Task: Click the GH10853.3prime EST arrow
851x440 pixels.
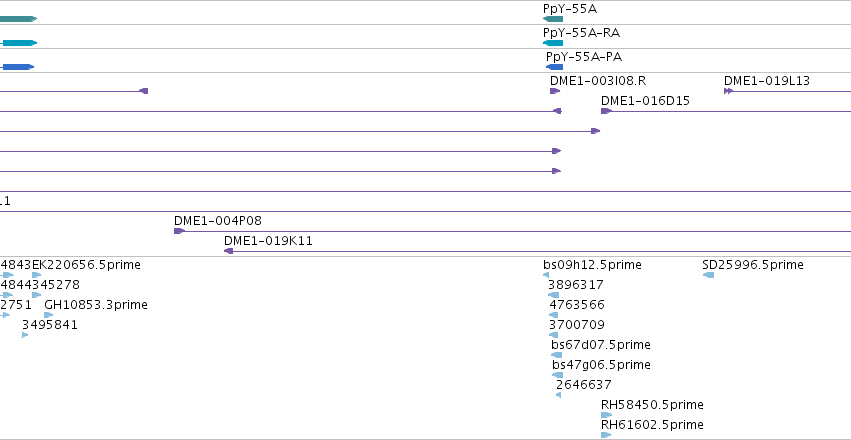Action: (x=49, y=315)
